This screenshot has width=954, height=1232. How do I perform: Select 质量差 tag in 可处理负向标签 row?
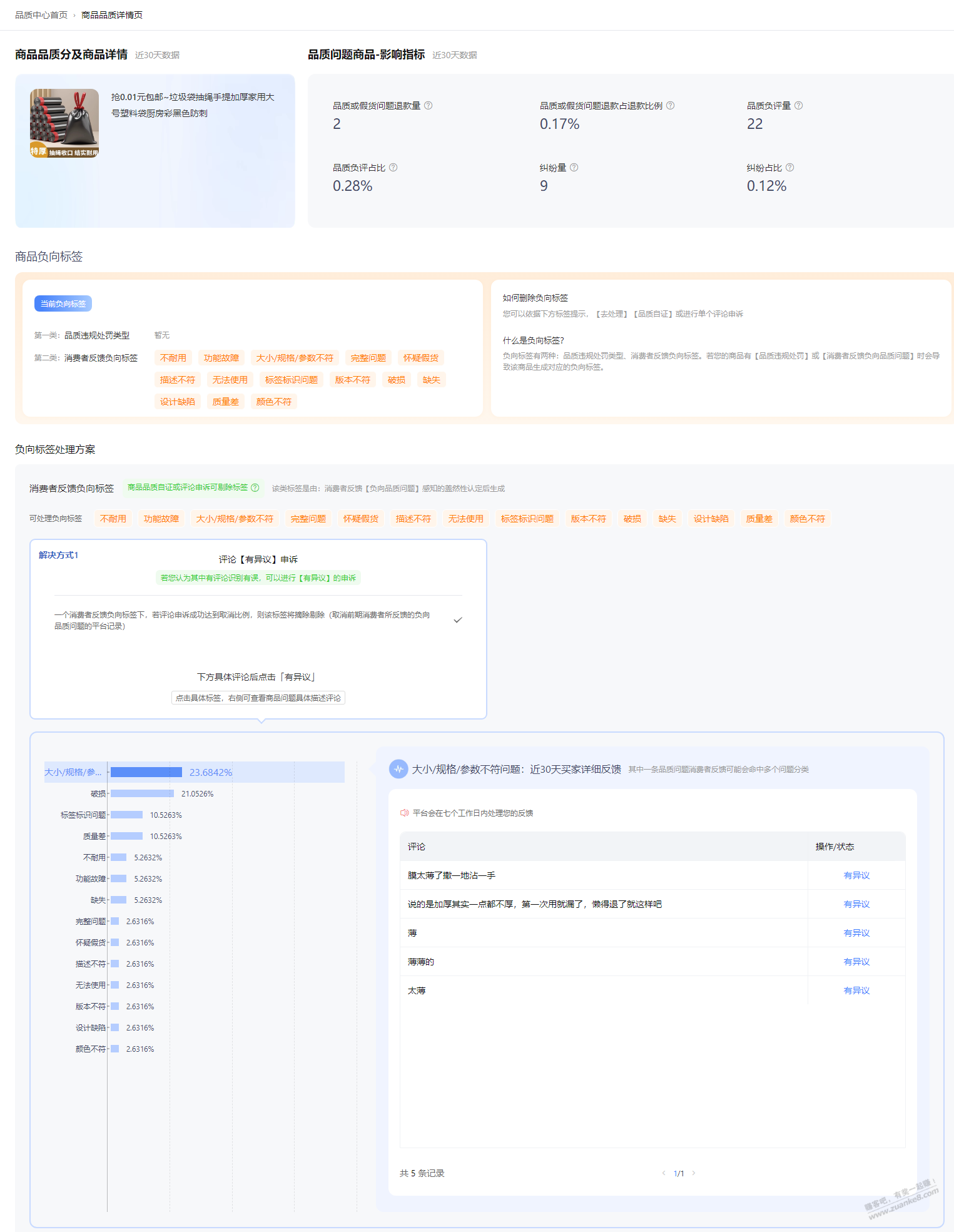(x=759, y=519)
